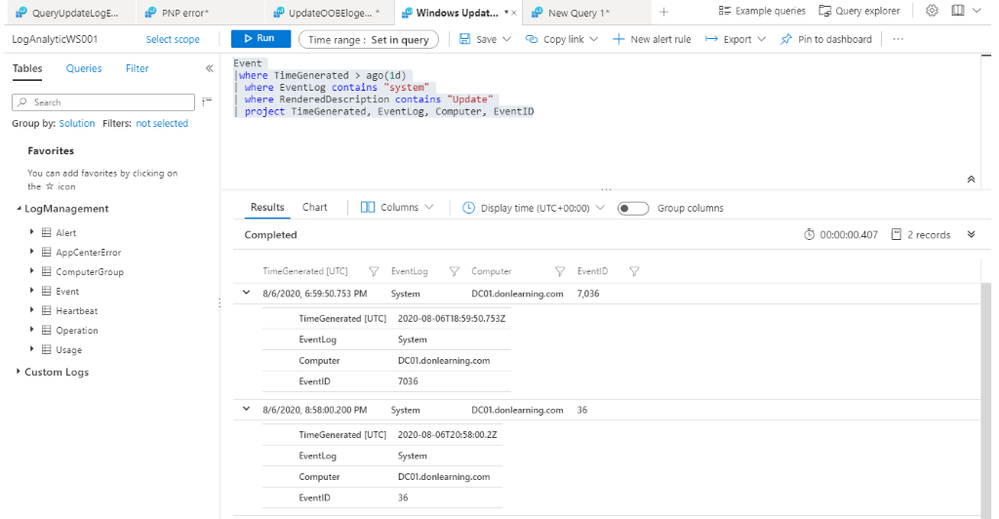999x519 pixels.
Task: Switch to the Chart view
Action: point(315,208)
